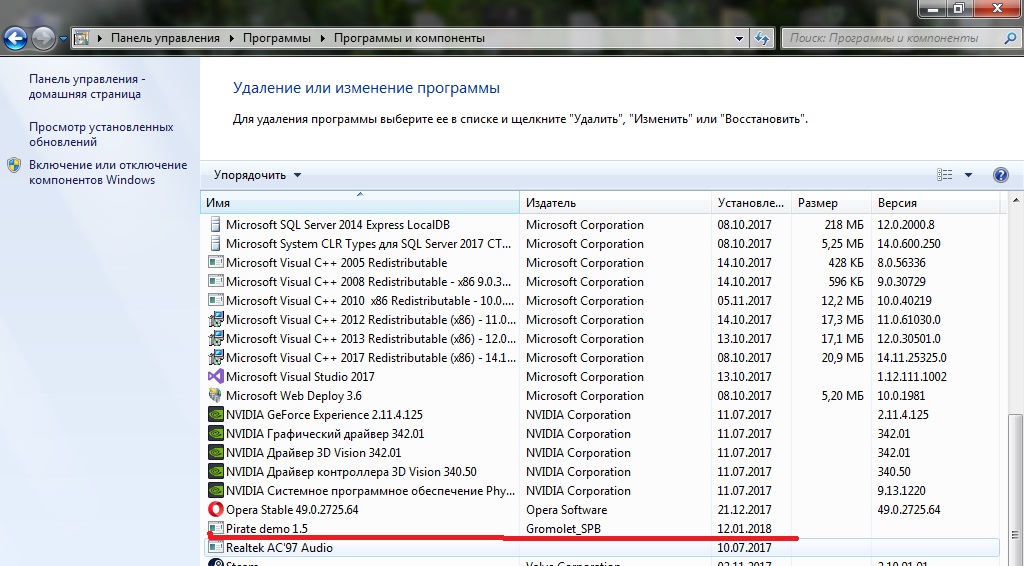Go to Панель управления домашняя страница link
1024x566 pixels.
85,86
